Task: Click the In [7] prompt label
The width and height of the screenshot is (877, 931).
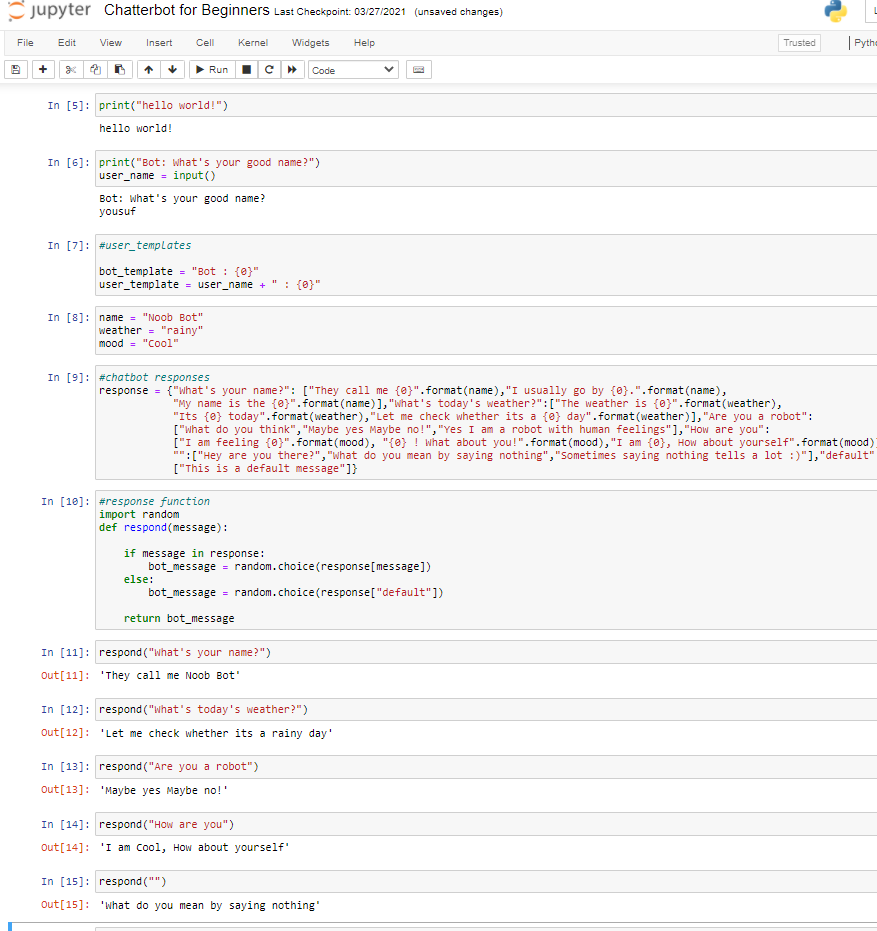Action: 68,245
